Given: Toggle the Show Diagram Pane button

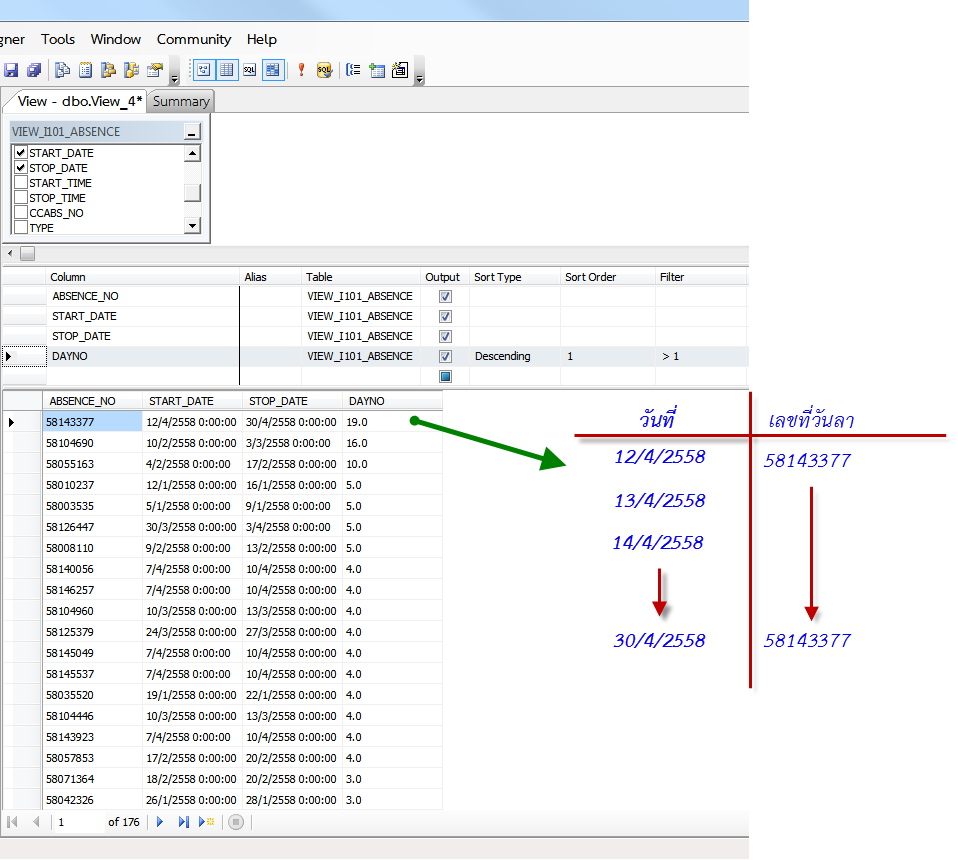Looking at the screenshot, I should pyautogui.click(x=203, y=70).
